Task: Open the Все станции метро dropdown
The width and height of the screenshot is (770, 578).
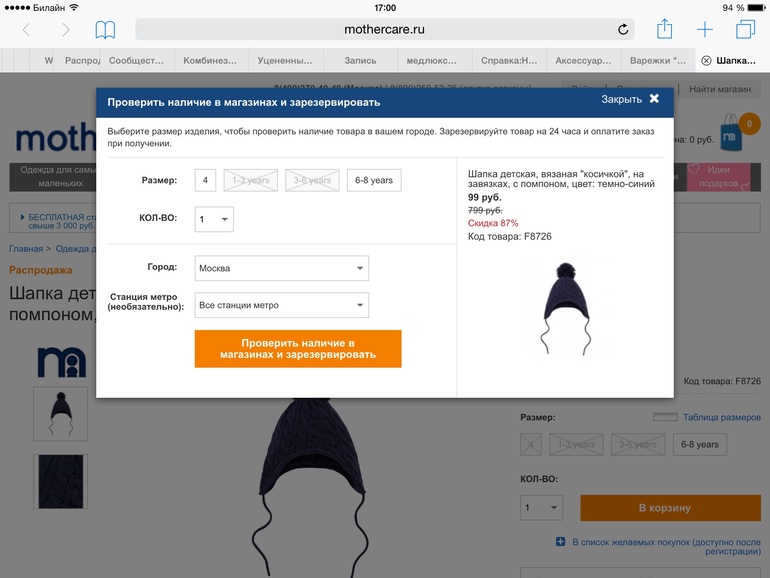Action: pos(282,305)
